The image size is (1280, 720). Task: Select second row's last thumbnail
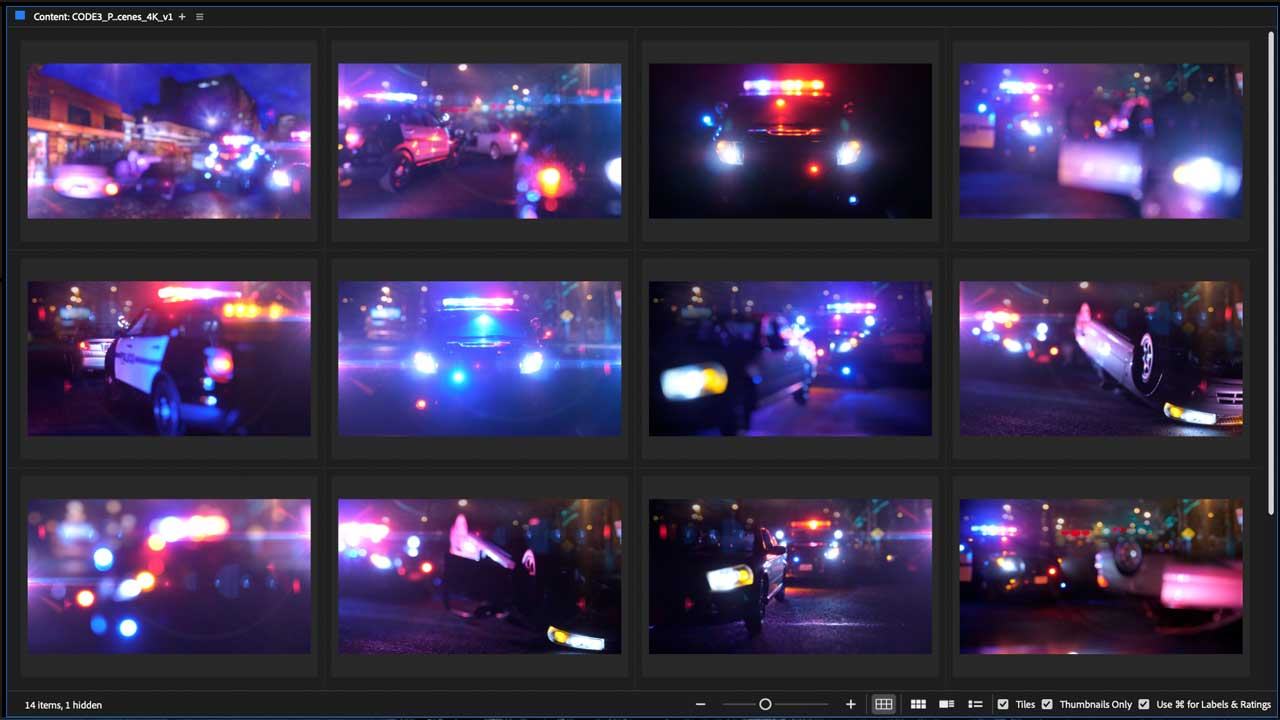1101,358
